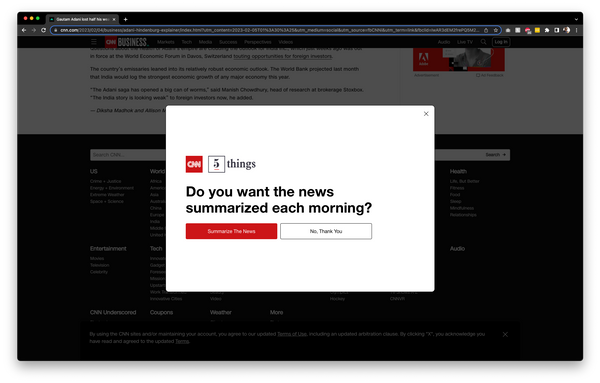Open the Chrome three-dot menu
Viewport: 600px width, 383px height.
pyautogui.click(x=576, y=30)
